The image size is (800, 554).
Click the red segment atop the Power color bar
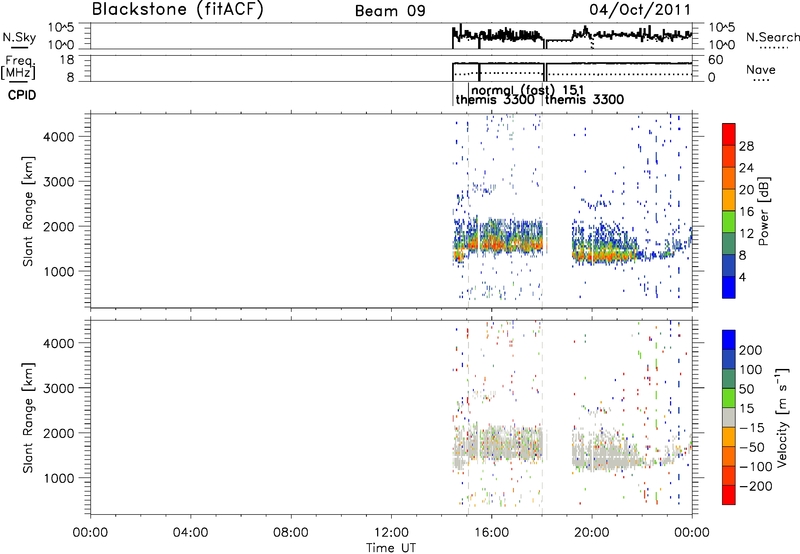click(x=729, y=135)
